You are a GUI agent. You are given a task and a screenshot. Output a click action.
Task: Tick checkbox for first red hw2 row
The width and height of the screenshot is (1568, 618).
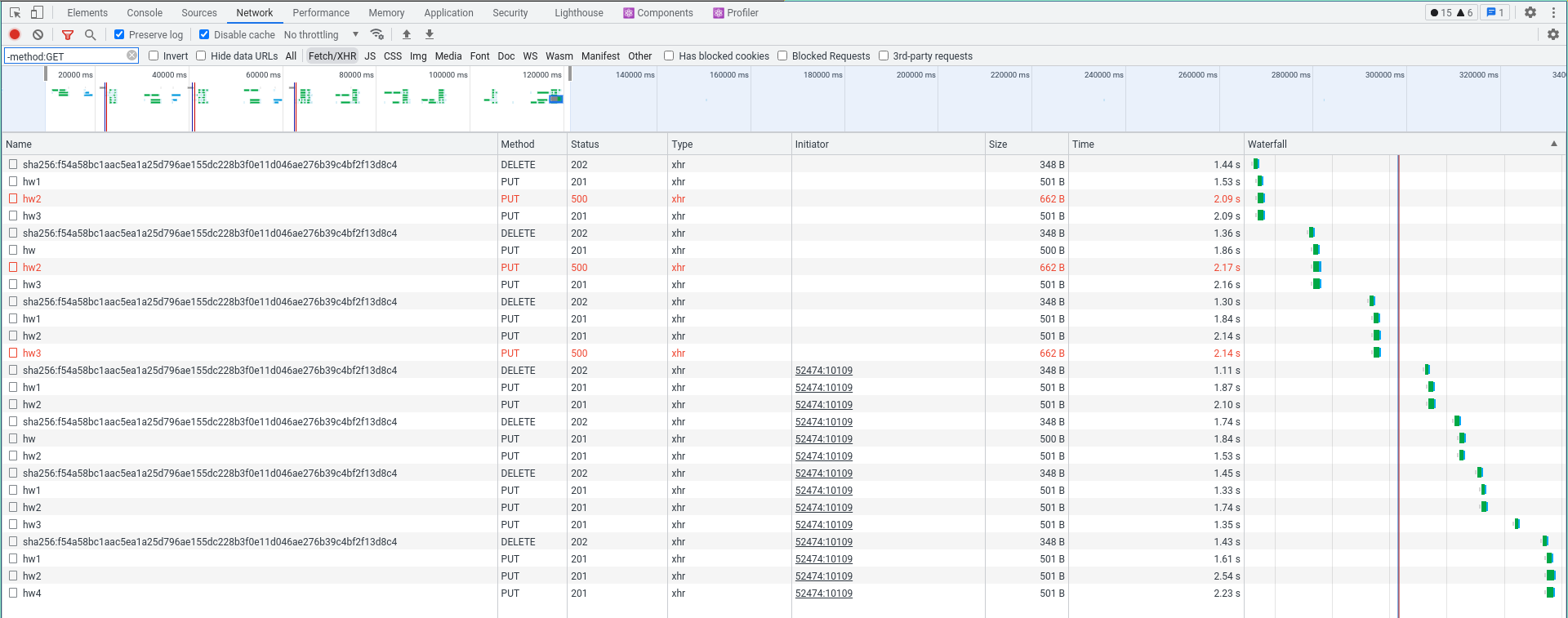(x=13, y=198)
